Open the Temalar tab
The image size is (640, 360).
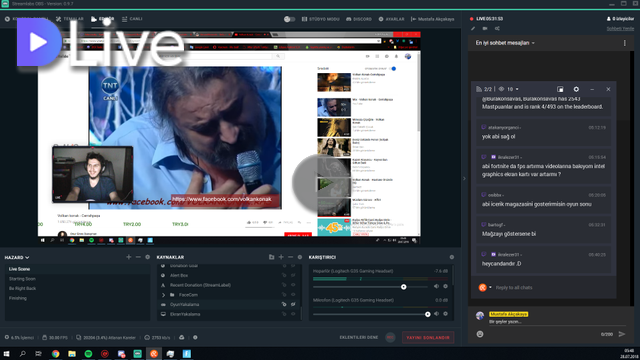point(69,19)
